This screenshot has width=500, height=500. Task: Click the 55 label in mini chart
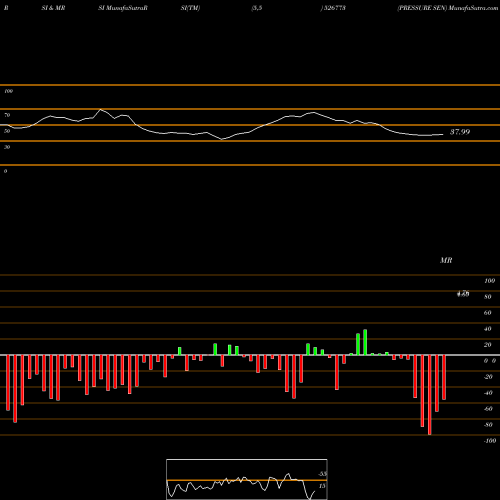pos(322,474)
